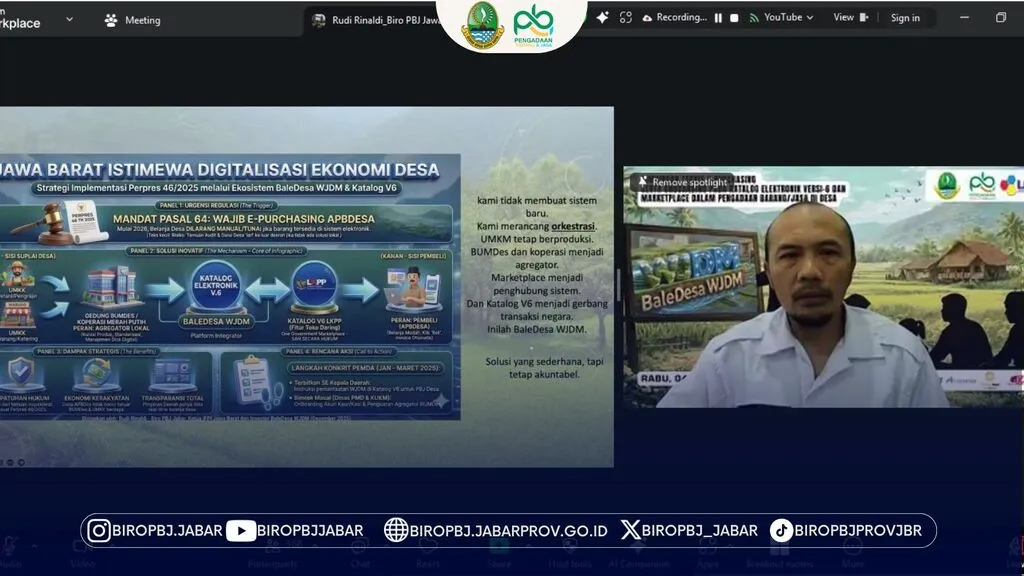Expand the Workplace chevron dropdown

(69, 19)
